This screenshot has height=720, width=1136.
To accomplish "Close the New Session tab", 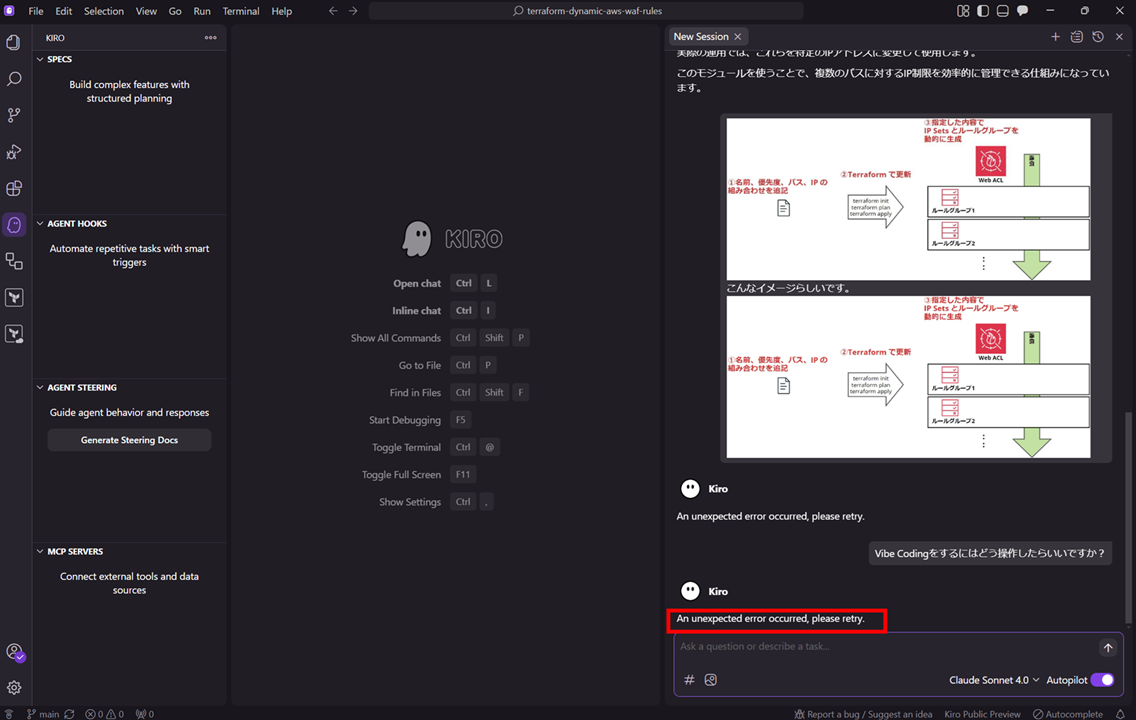I will [x=738, y=36].
